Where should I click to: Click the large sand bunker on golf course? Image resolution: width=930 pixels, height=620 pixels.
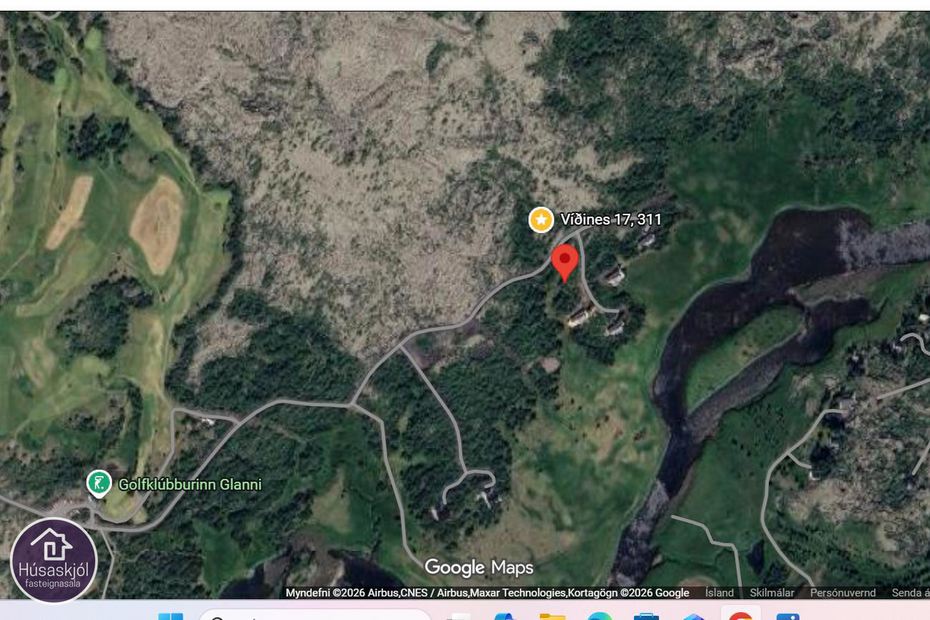[x=158, y=223]
